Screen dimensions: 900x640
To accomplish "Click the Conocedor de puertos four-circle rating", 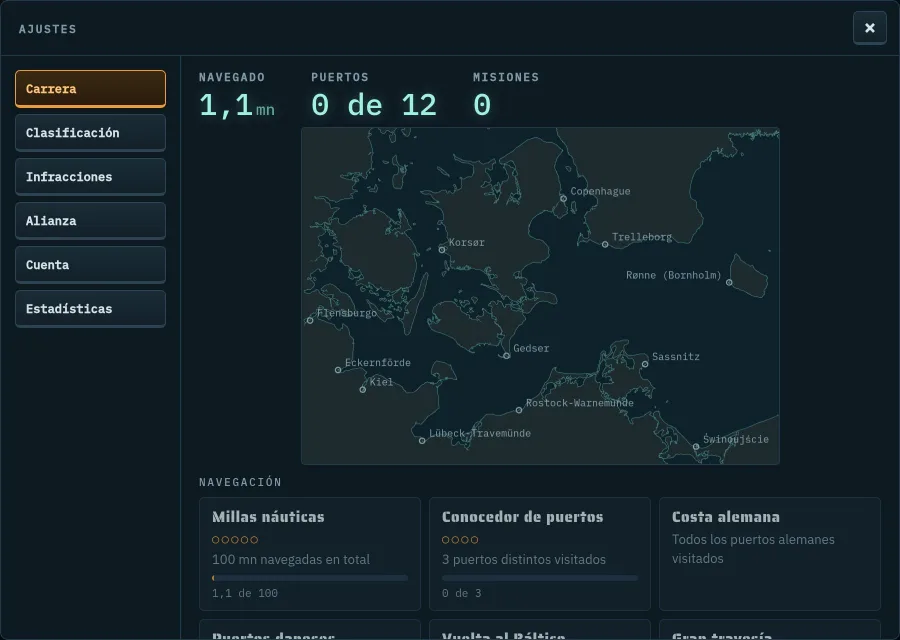I will (x=460, y=540).
